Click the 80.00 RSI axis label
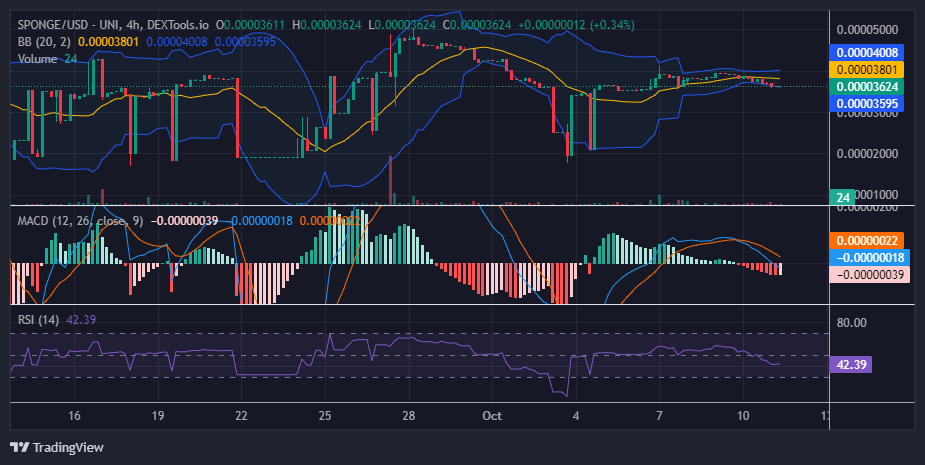The image size is (925, 465). pyautogui.click(x=851, y=323)
